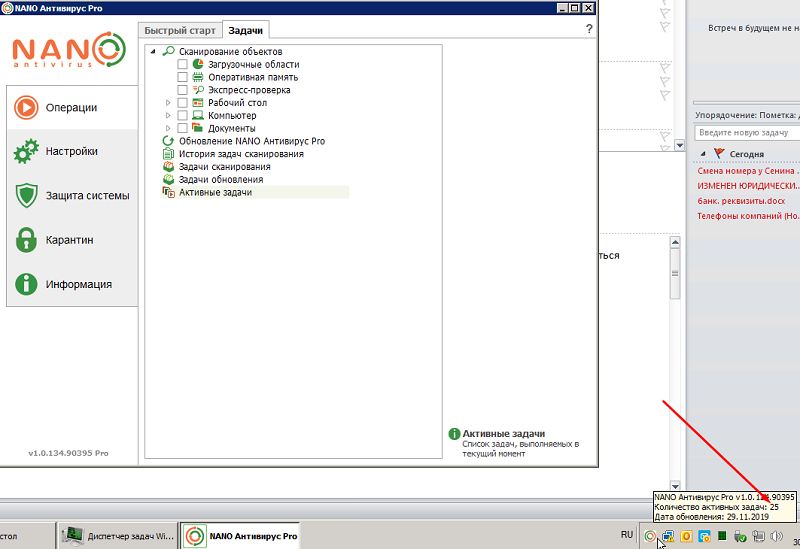The height and width of the screenshot is (549, 800).
Task: Enable the Оперативная память checkbox
Action: 182,77
